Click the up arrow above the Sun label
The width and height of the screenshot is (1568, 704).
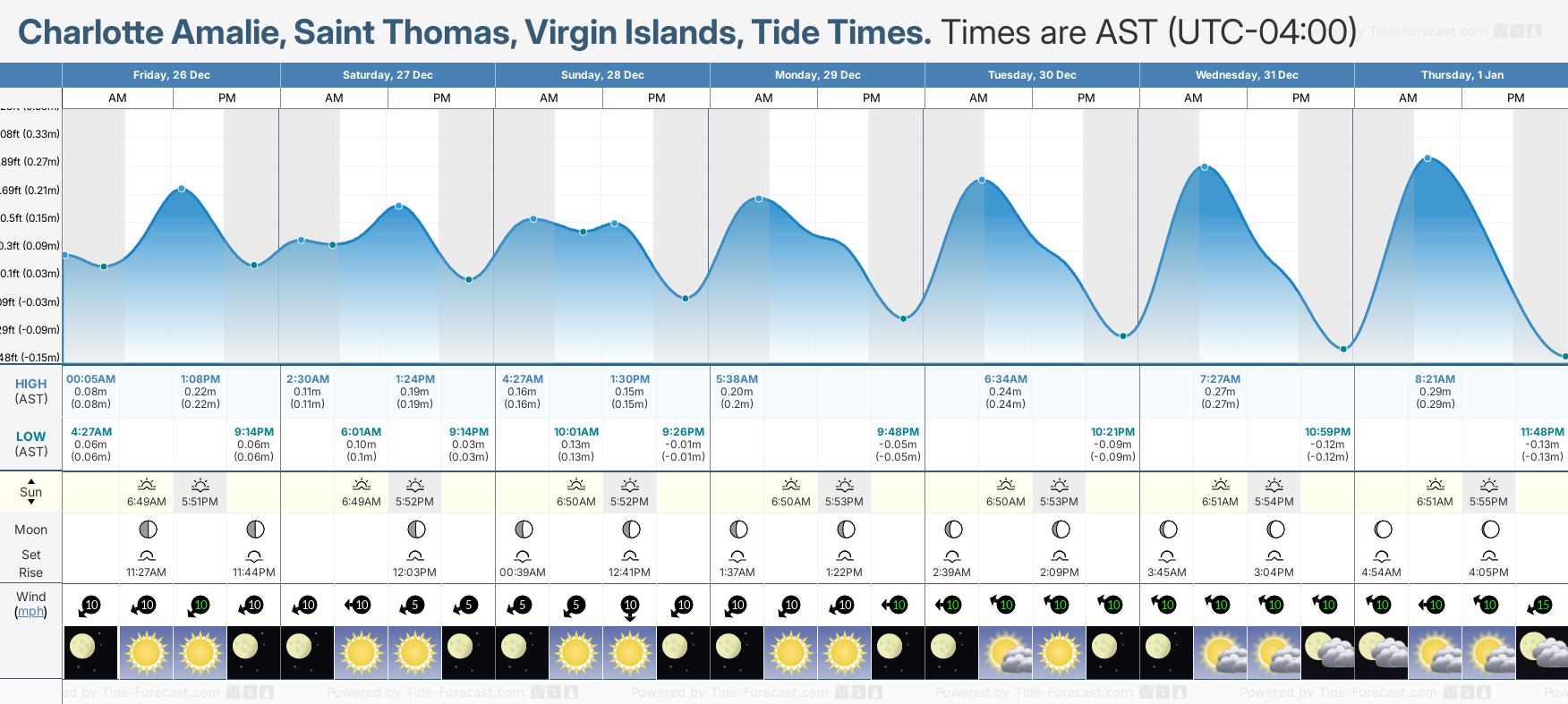[x=31, y=481]
